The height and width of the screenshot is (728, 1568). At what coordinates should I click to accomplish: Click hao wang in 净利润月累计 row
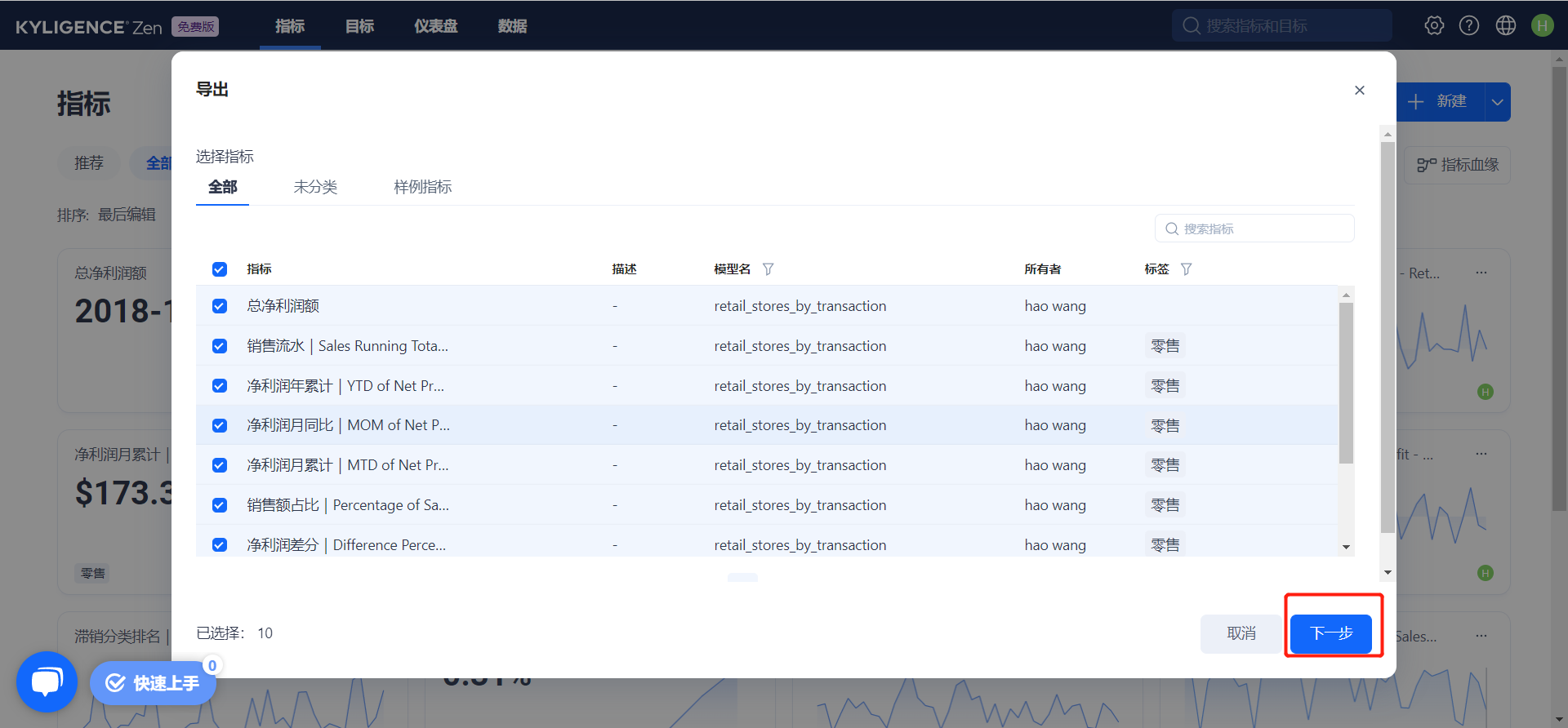coord(1055,465)
